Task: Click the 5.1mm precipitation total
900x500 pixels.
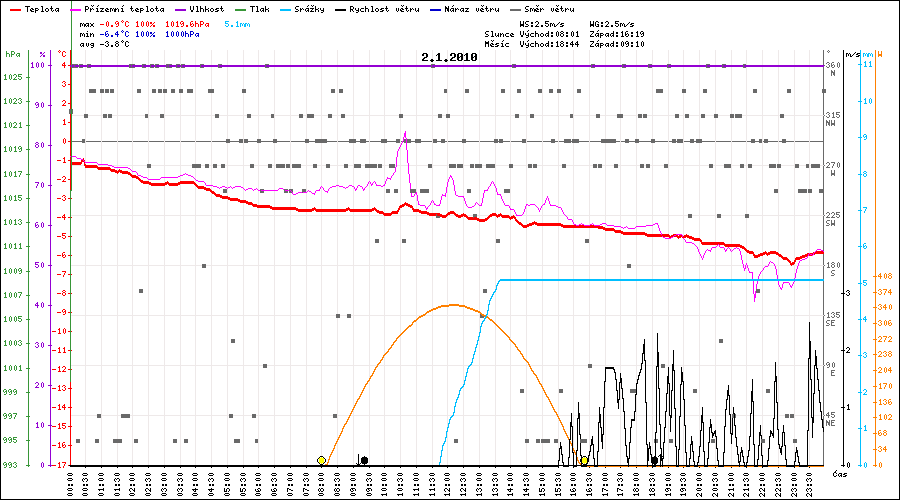Action: tap(239, 23)
